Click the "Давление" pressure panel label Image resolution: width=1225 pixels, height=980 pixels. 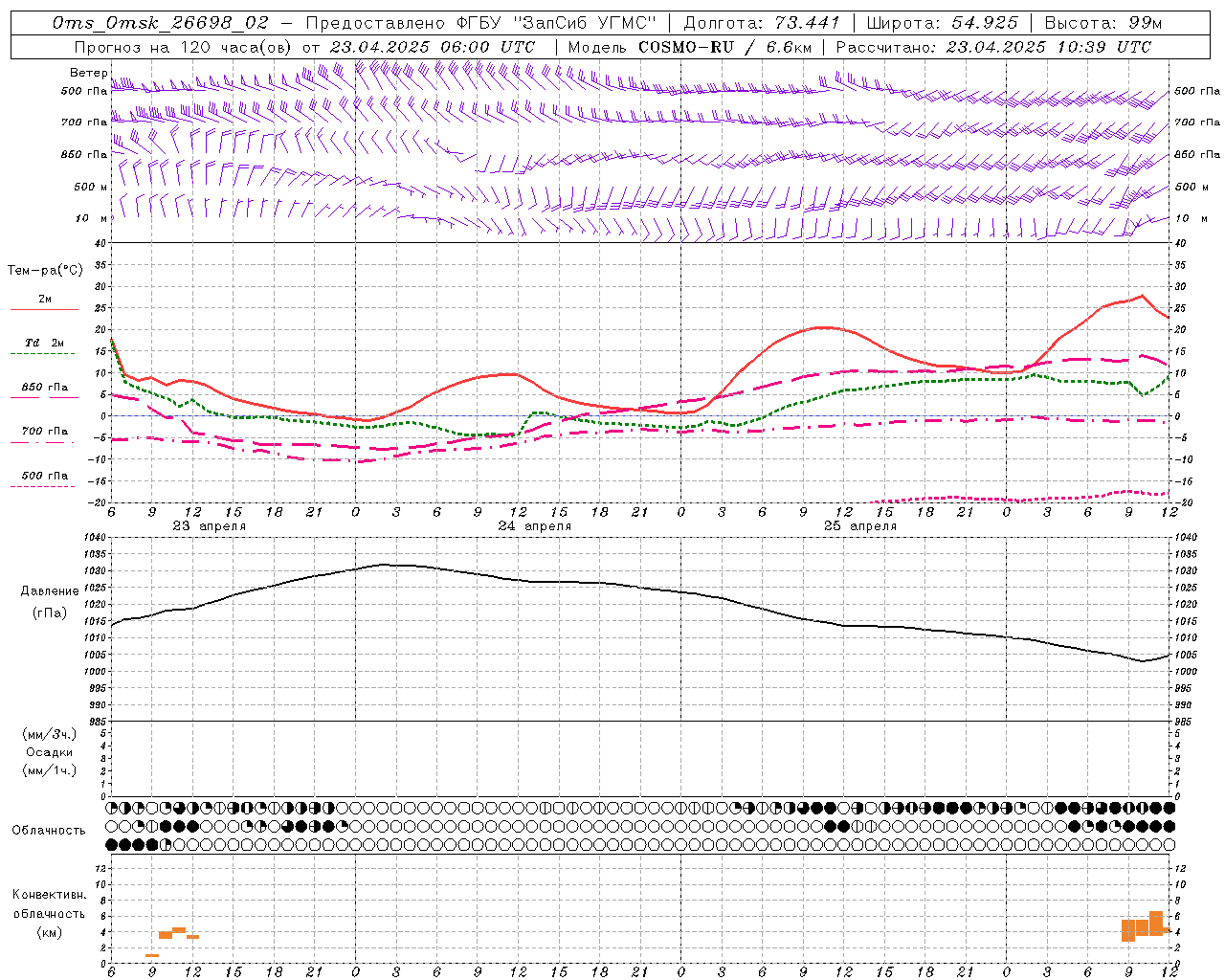tap(50, 591)
